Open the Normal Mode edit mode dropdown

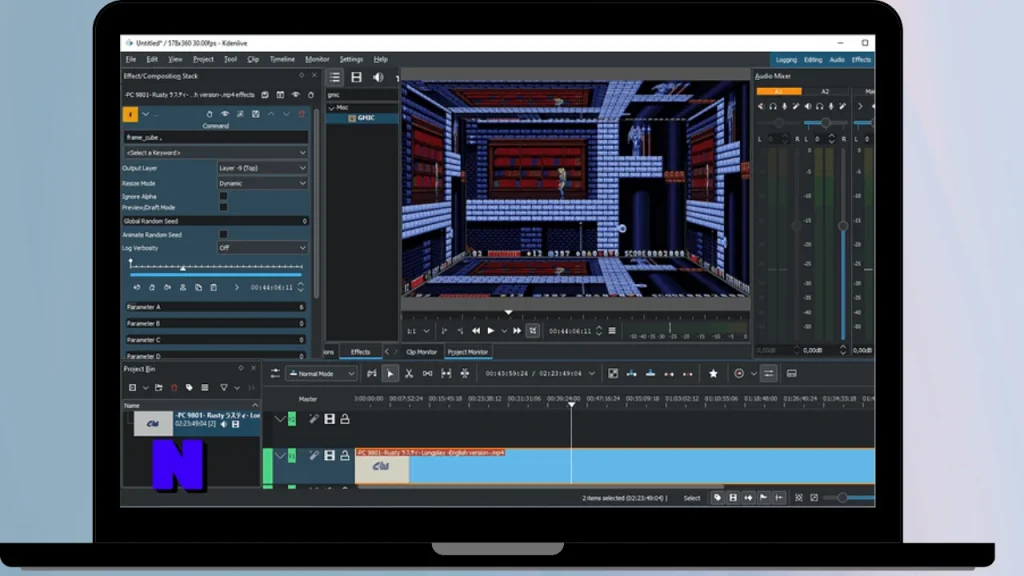(x=321, y=374)
